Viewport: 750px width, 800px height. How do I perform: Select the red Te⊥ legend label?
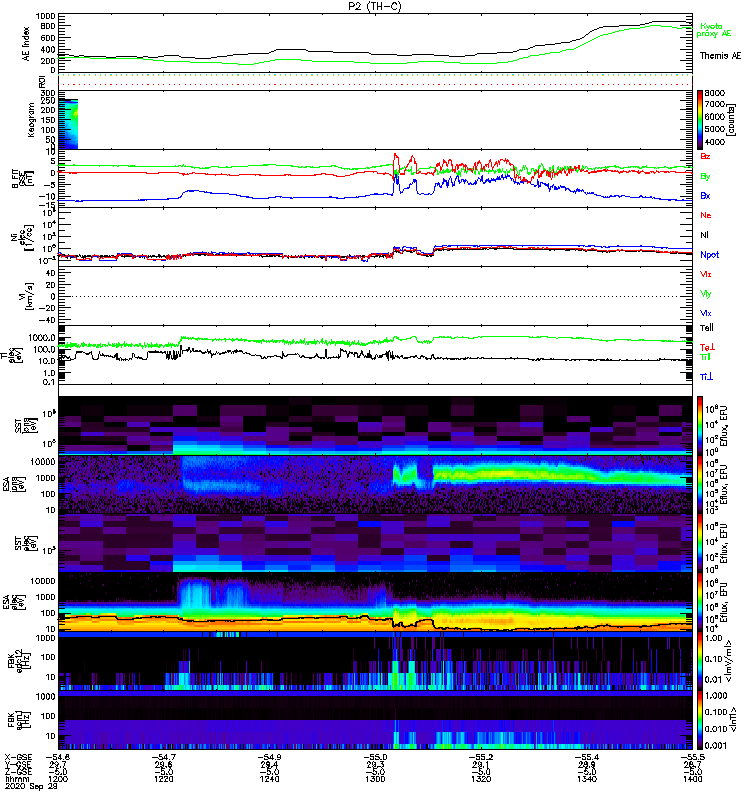click(x=707, y=347)
